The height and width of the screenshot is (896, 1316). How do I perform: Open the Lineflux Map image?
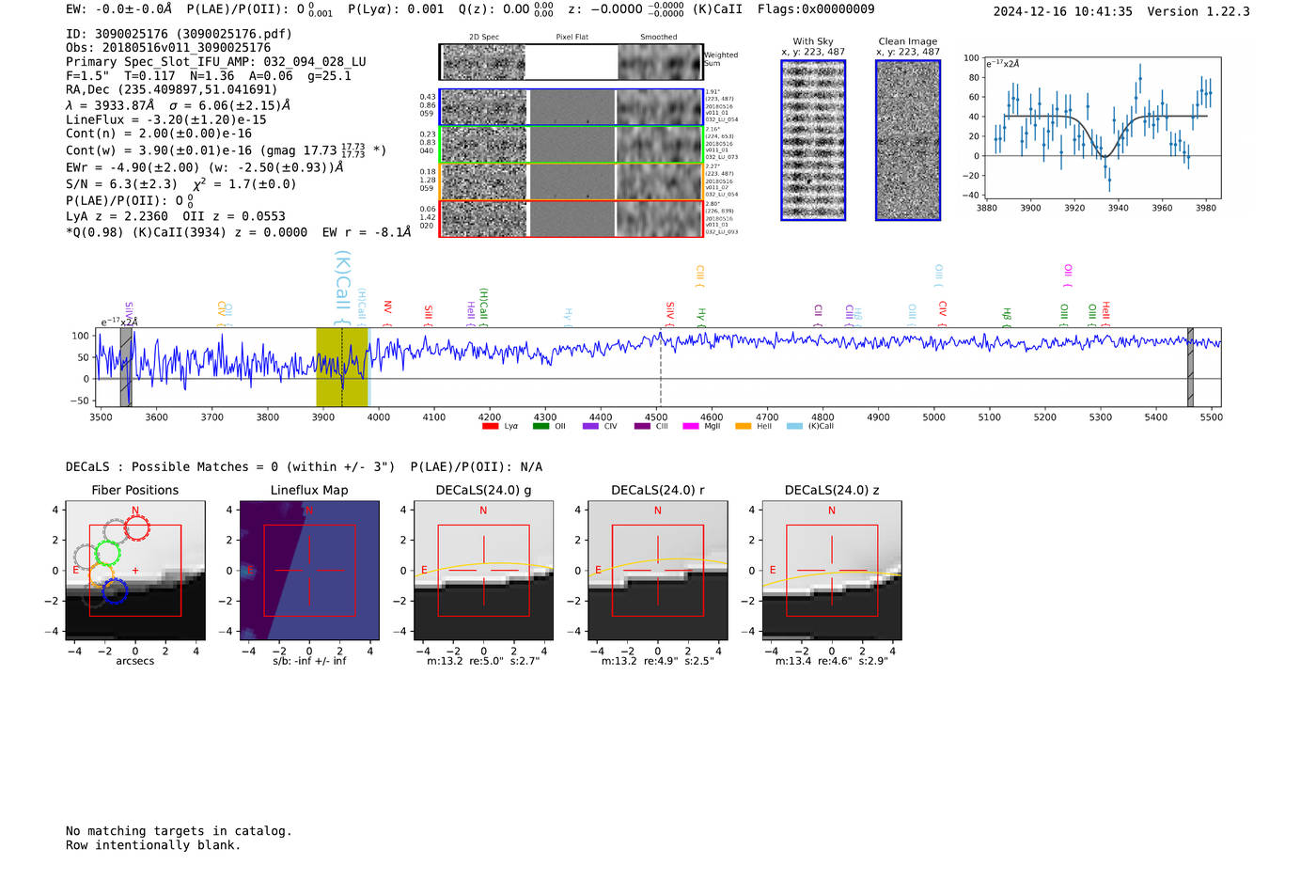[309, 571]
